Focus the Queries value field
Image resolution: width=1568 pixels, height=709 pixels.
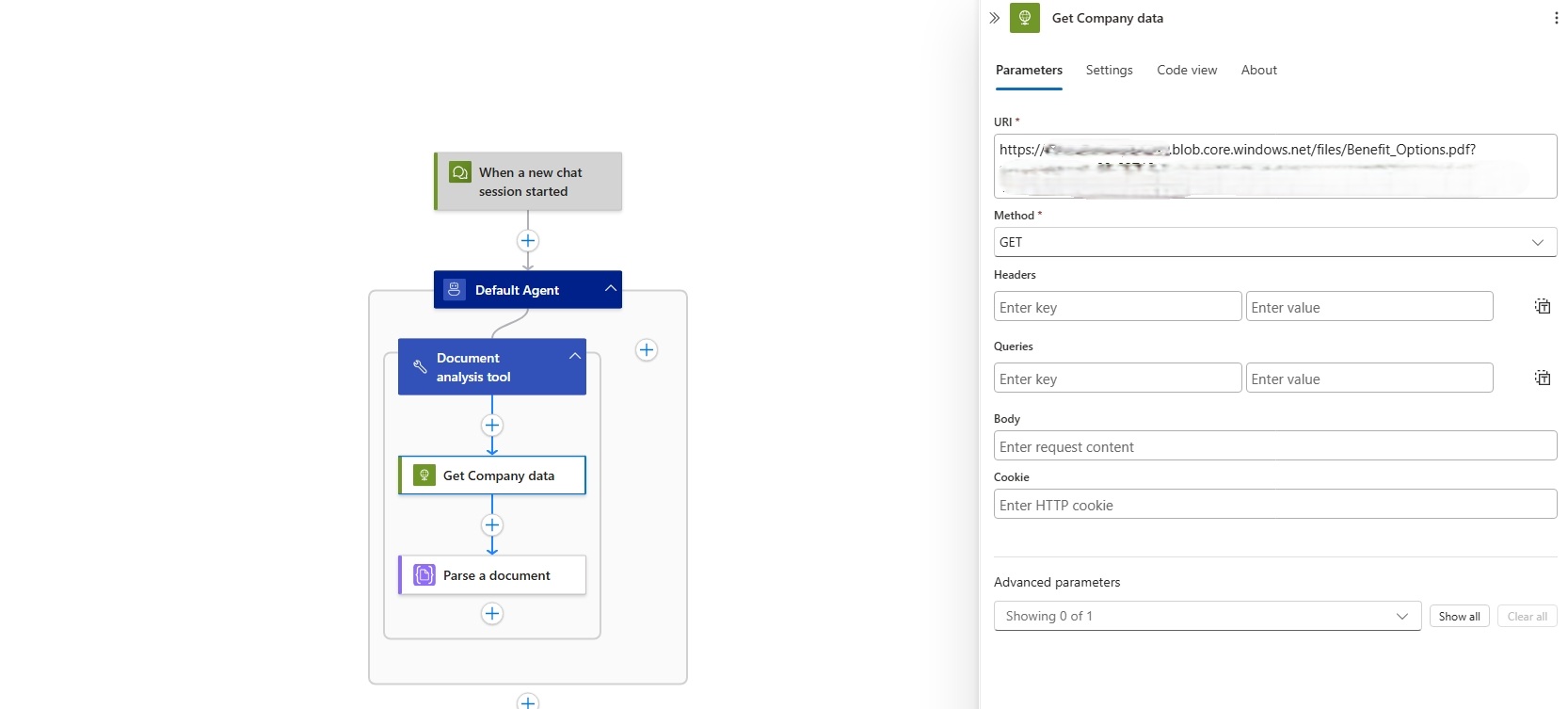[1369, 378]
